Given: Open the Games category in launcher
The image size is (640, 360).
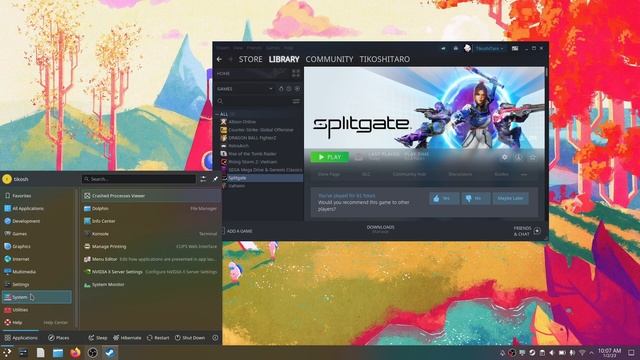Looking at the screenshot, I should point(37,234).
